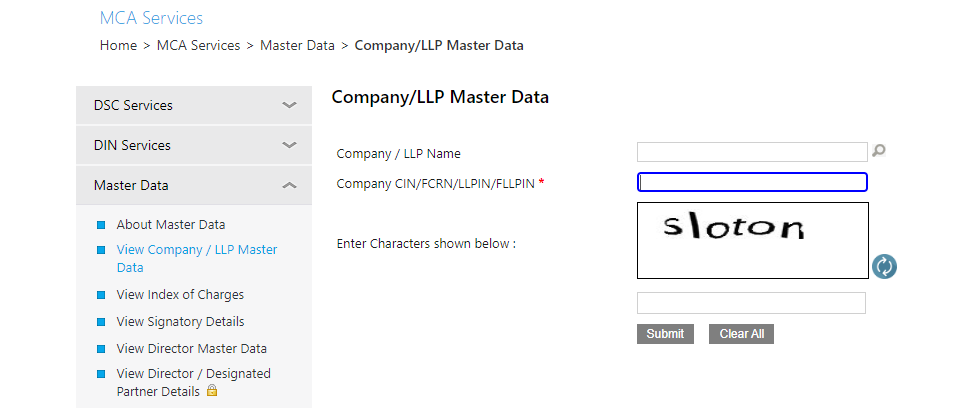Screen dimensions: 973x408
Task: Click the Master Data breadcrumb link
Action: (297, 45)
